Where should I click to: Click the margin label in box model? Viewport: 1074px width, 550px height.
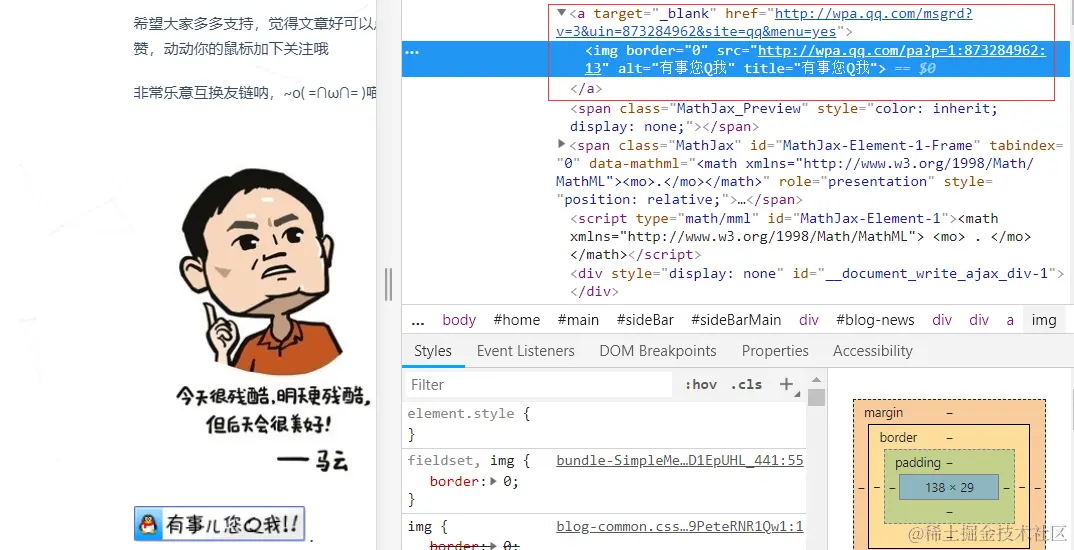pyautogui.click(x=883, y=412)
